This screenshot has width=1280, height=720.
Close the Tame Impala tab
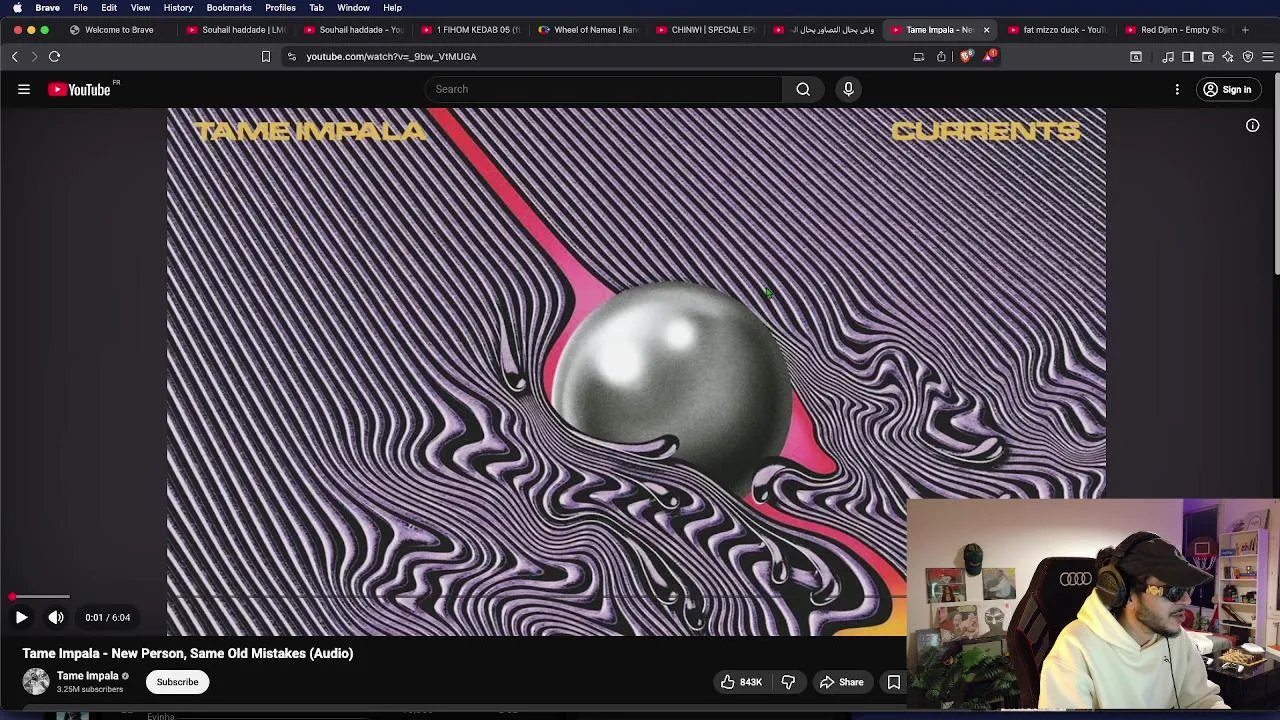tap(986, 30)
